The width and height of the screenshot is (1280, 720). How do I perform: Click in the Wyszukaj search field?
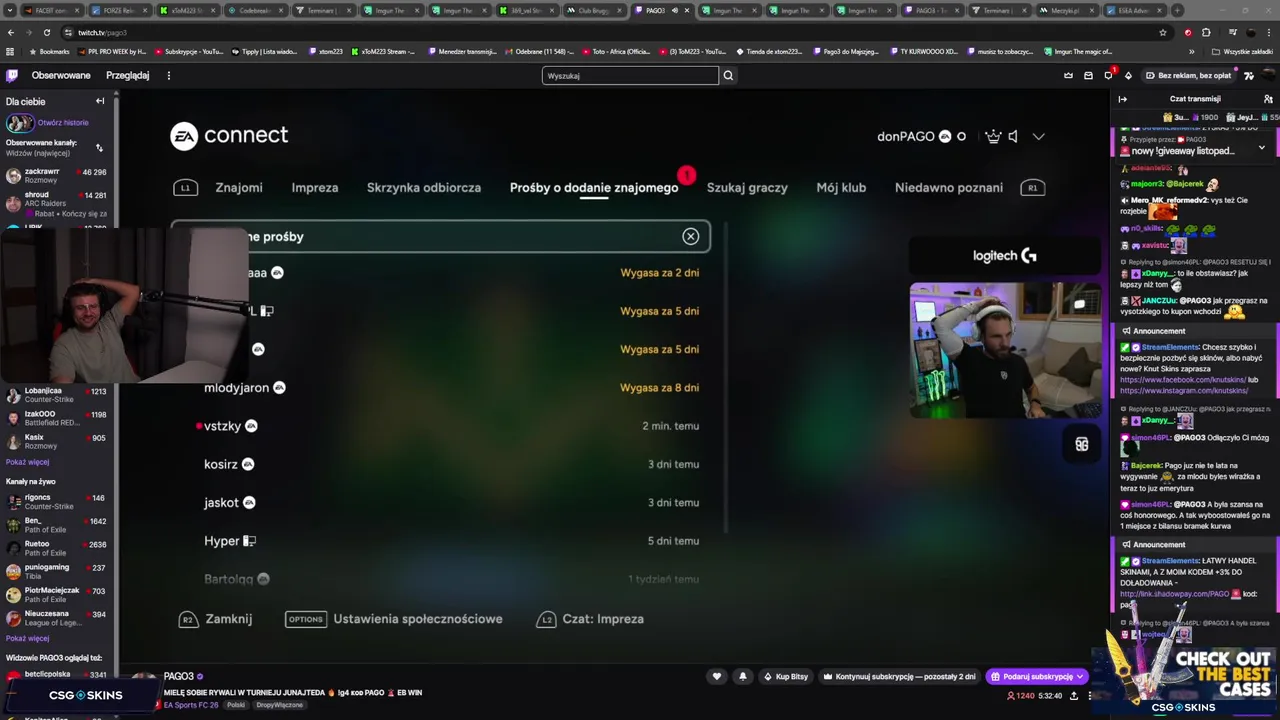click(x=630, y=75)
